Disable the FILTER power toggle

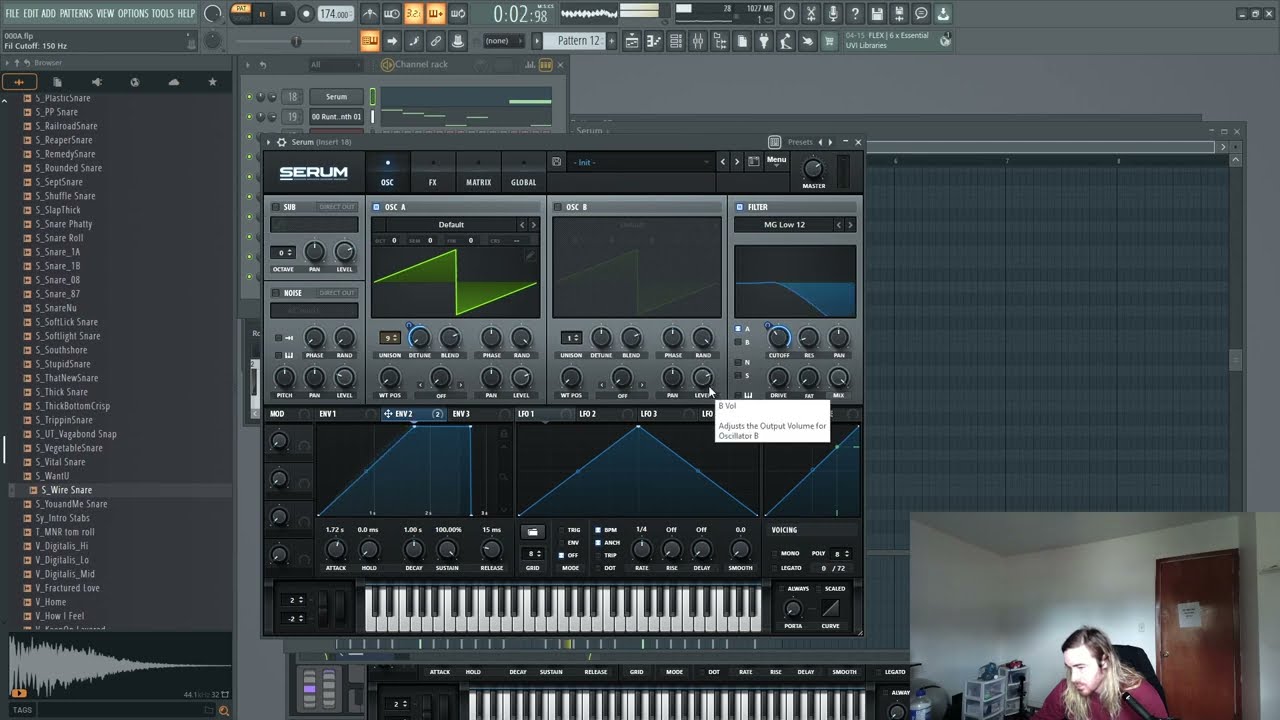[x=739, y=207]
